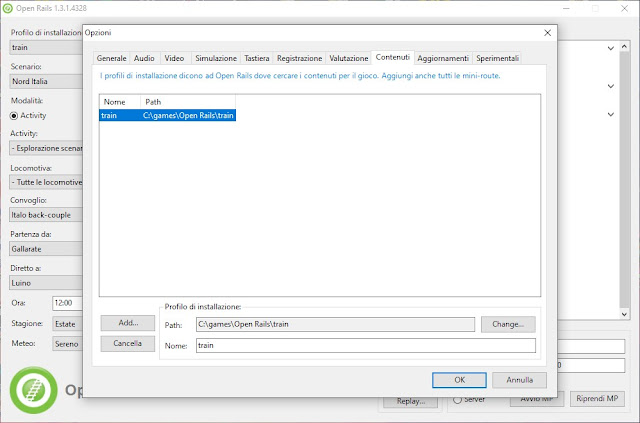Open the Registrazione tab

(300, 58)
